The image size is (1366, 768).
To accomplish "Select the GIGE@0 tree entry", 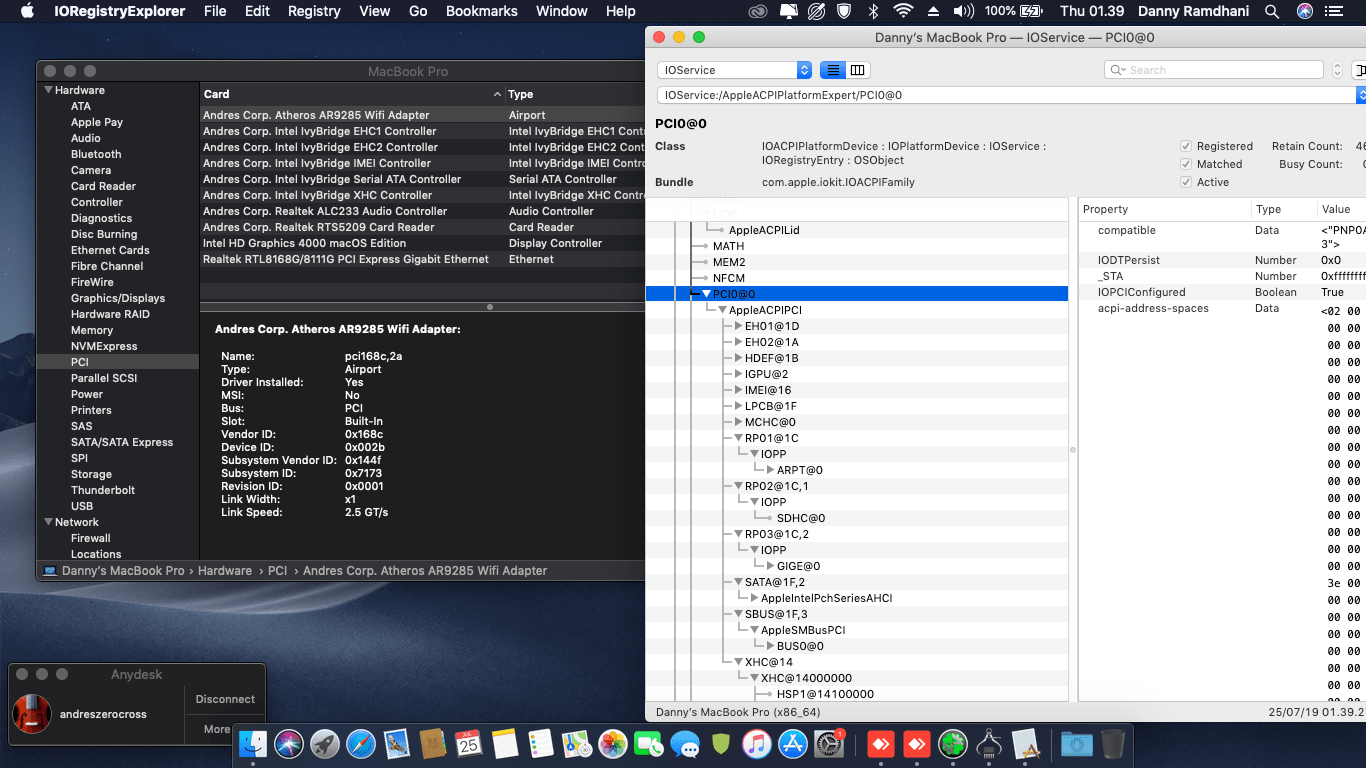I will click(x=798, y=566).
